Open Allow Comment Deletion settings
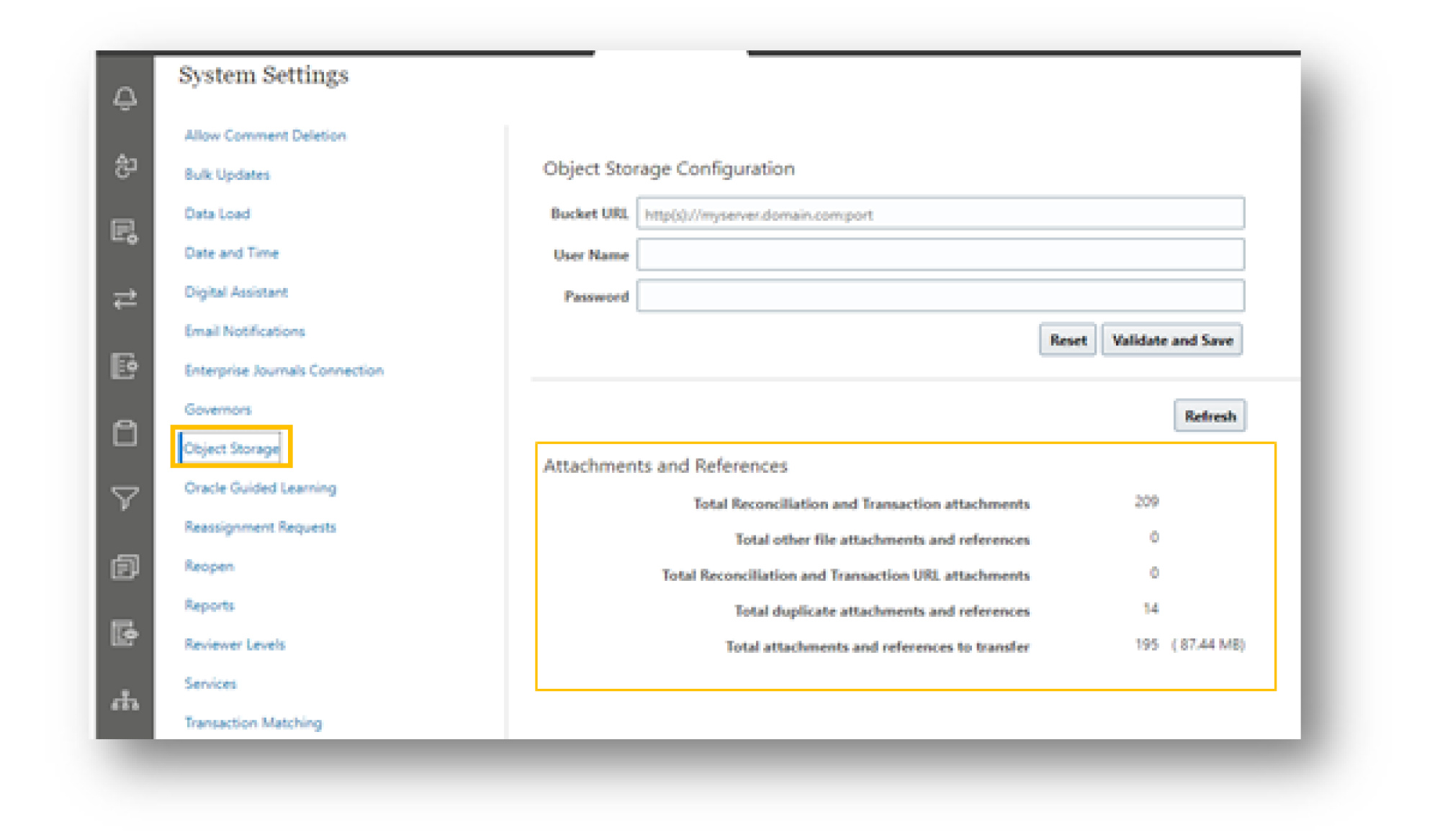This screenshot has height=840, width=1440. tap(265, 135)
